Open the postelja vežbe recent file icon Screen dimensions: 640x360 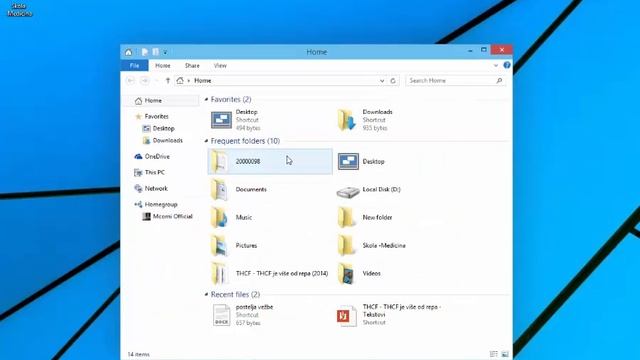click(x=222, y=315)
